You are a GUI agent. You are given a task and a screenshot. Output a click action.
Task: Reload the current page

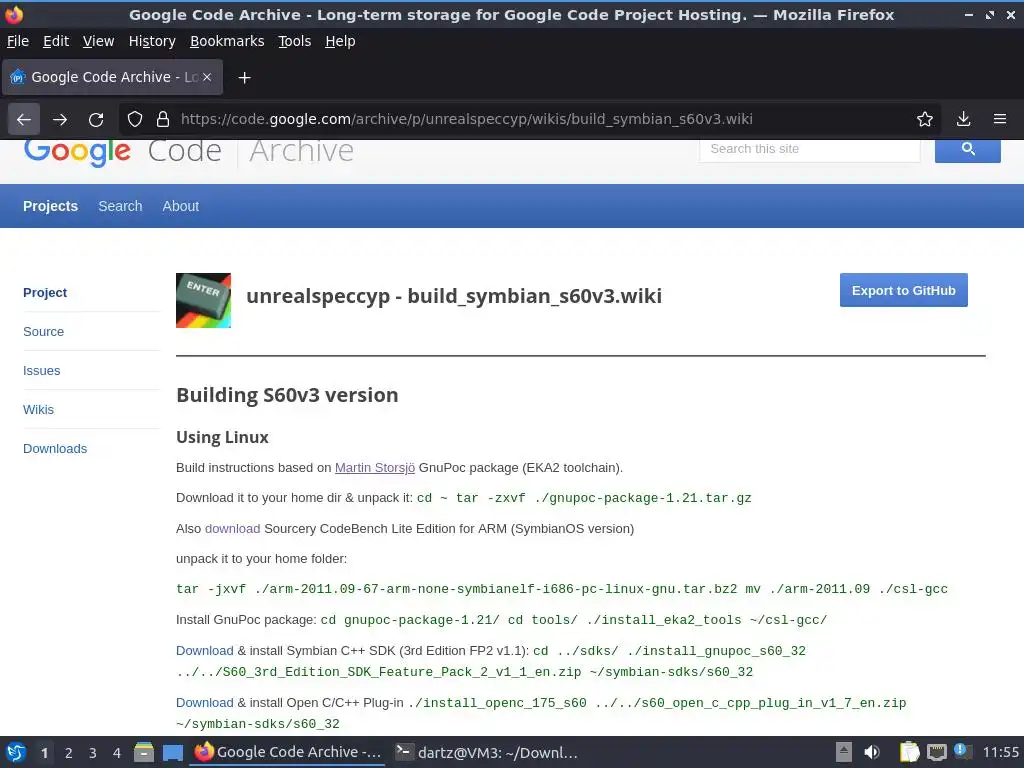click(x=96, y=119)
